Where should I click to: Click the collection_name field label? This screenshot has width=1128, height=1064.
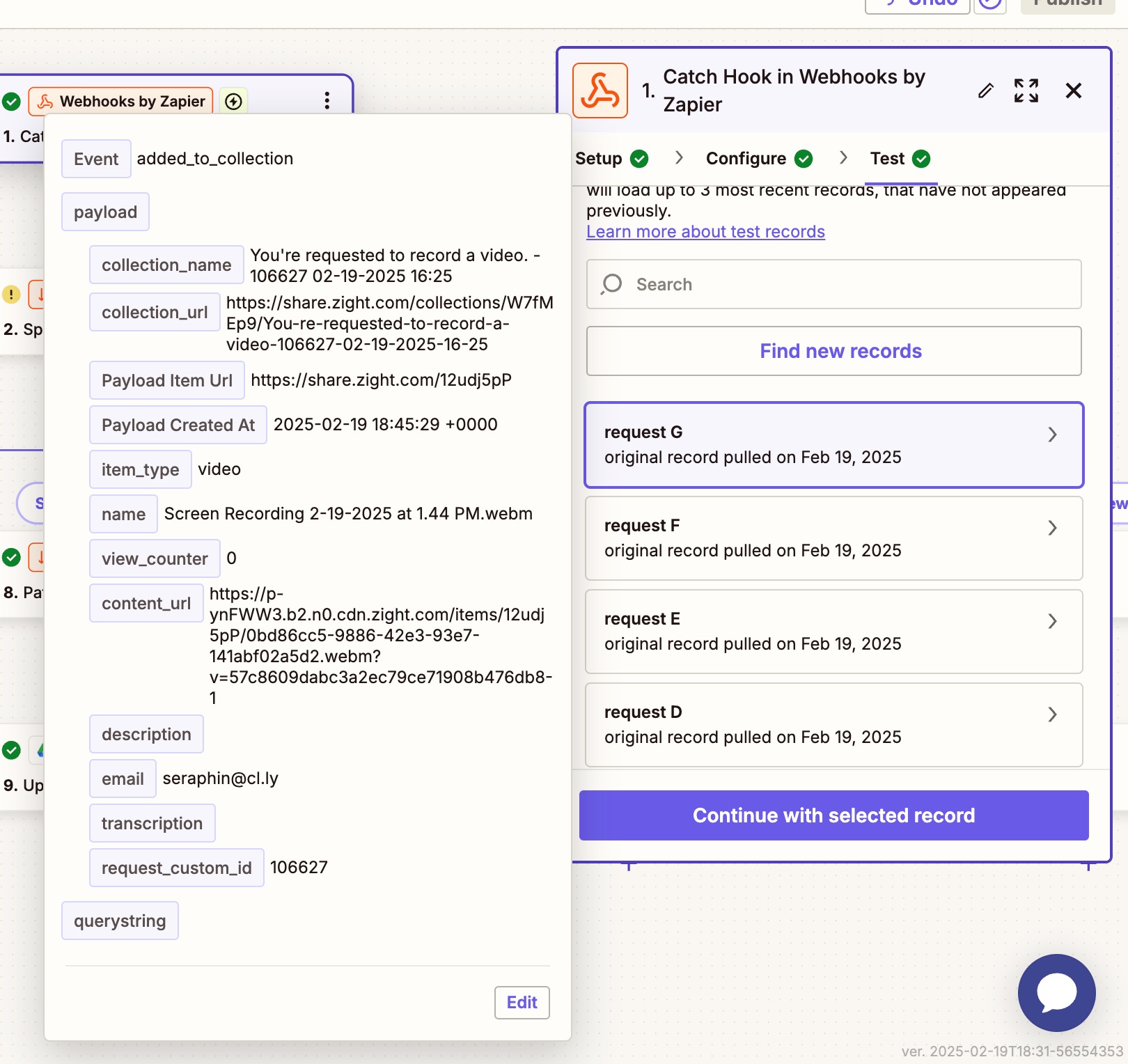[166, 265]
